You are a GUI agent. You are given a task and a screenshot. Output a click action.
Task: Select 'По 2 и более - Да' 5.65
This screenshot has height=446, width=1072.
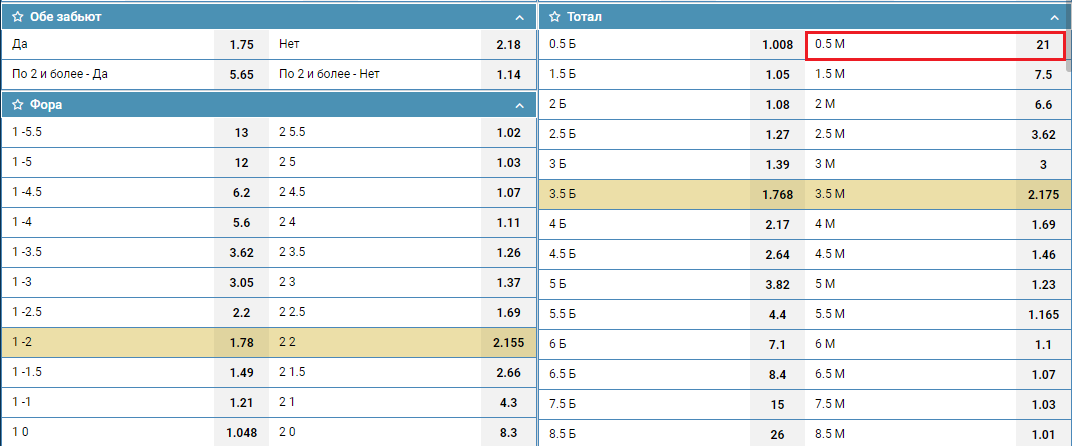pyautogui.click(x=241, y=74)
